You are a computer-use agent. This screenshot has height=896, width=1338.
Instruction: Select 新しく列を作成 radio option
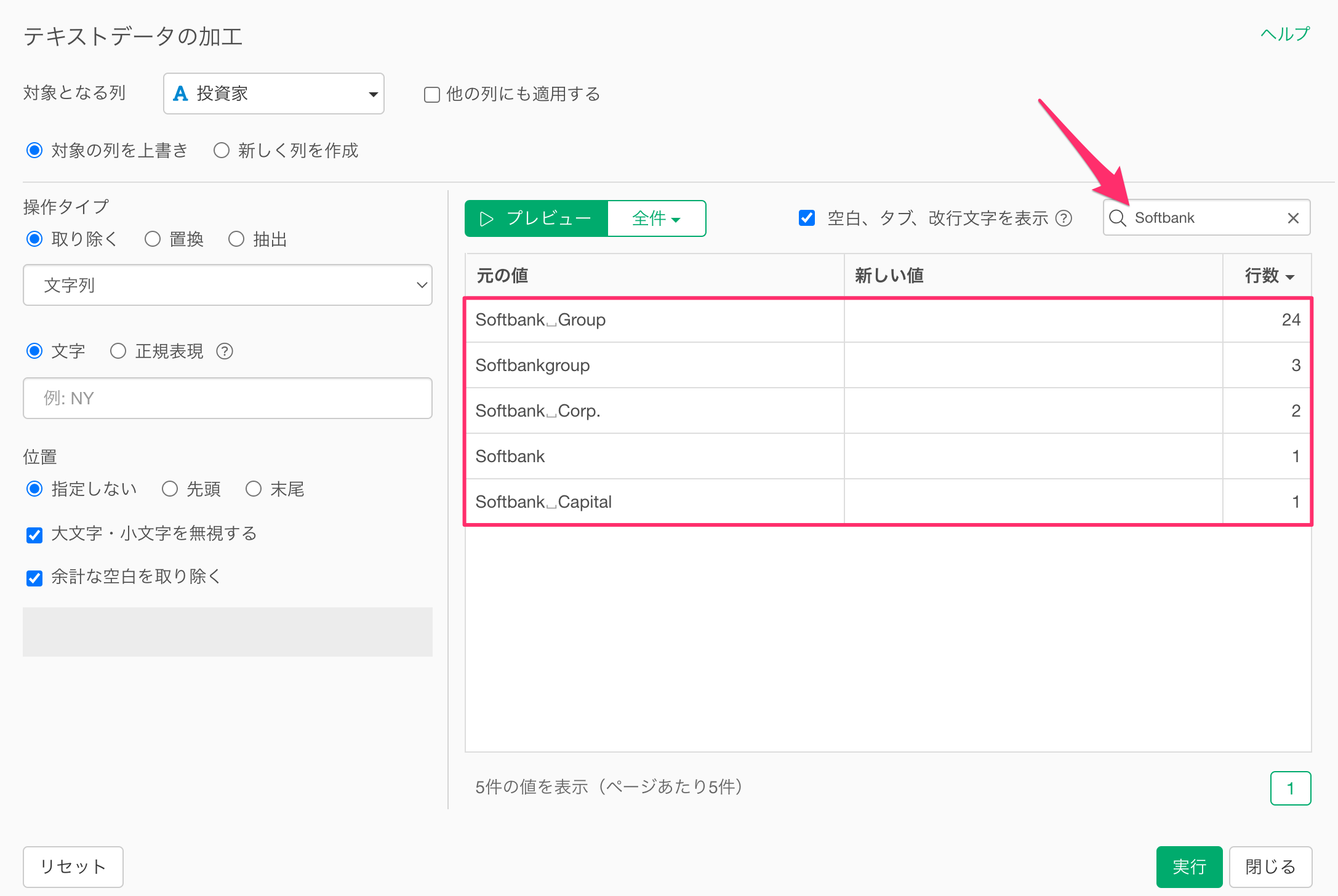pos(222,150)
